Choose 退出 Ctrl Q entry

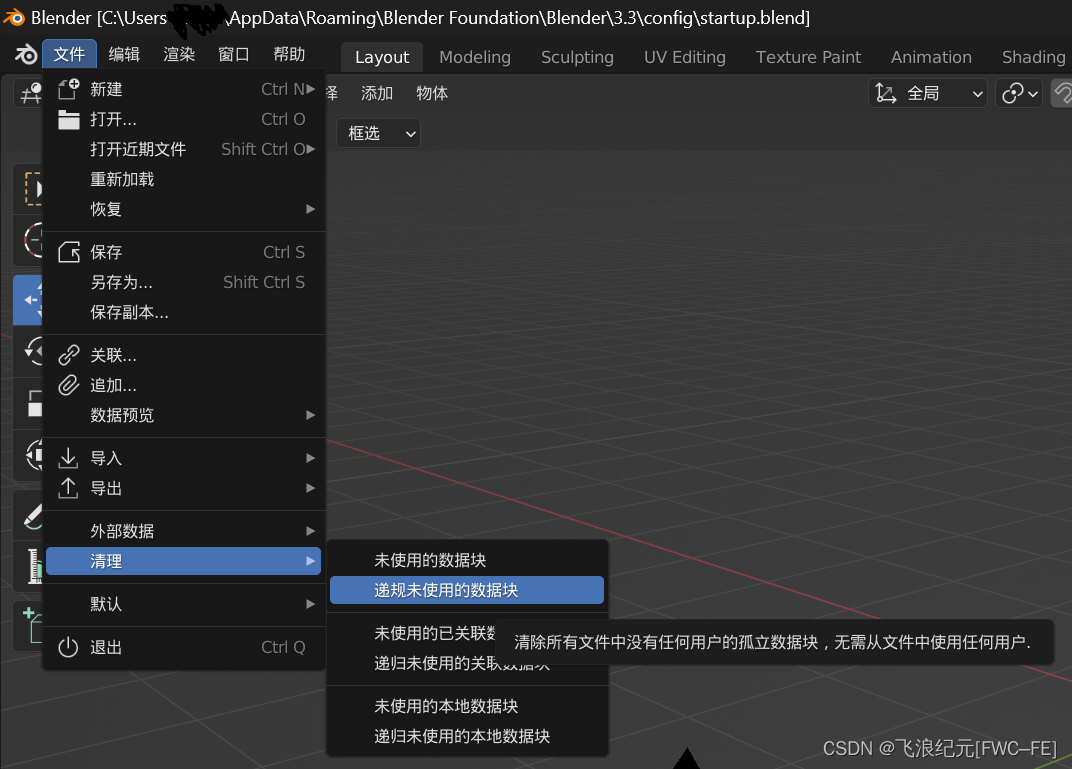click(x=184, y=647)
